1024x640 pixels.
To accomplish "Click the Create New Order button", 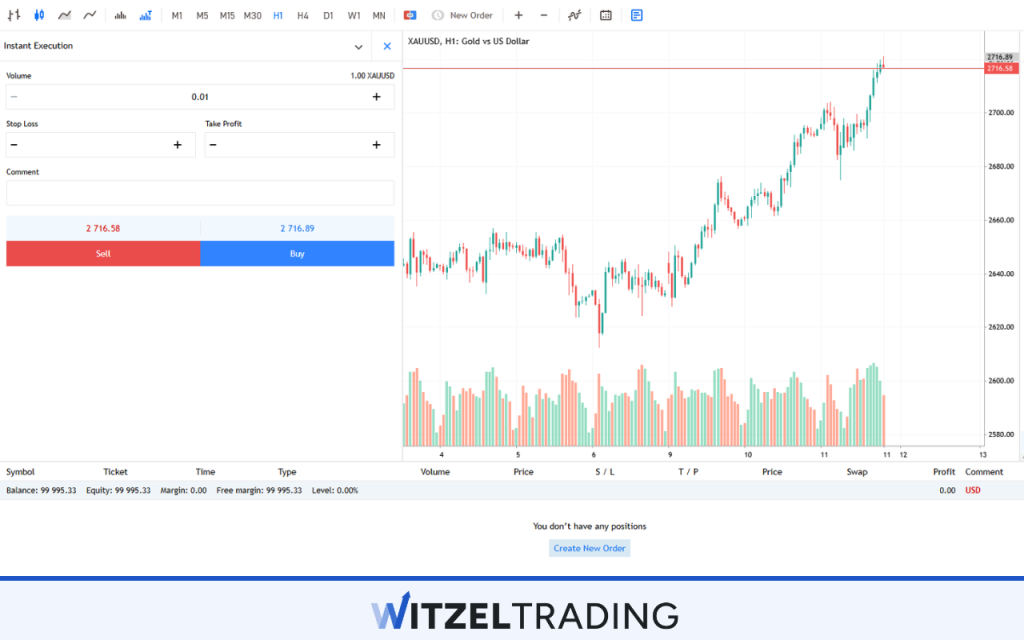I will tap(589, 547).
